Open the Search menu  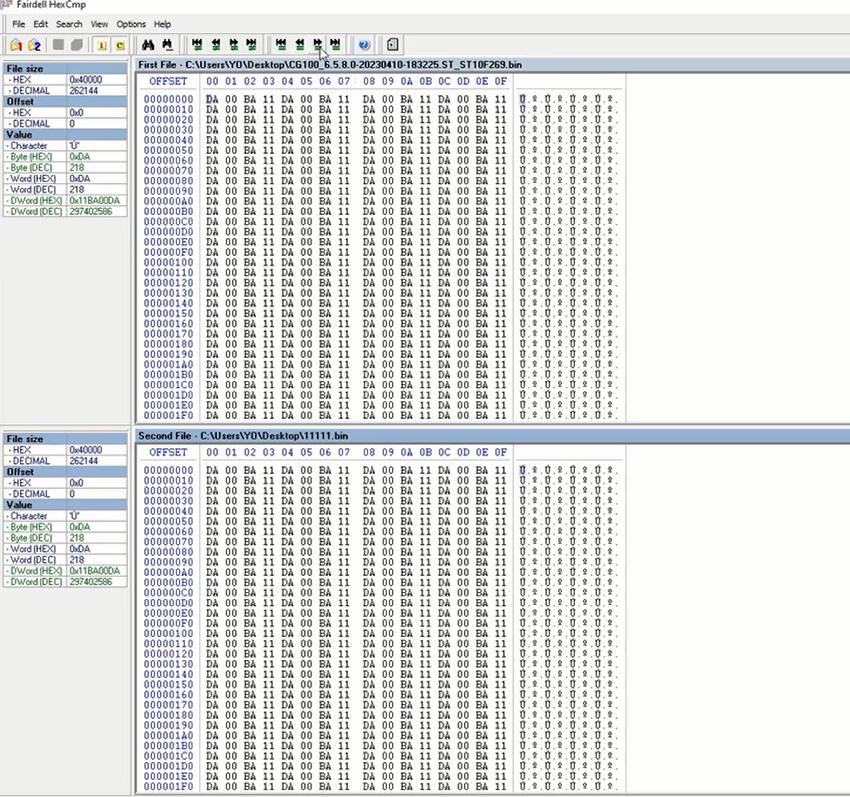69,24
